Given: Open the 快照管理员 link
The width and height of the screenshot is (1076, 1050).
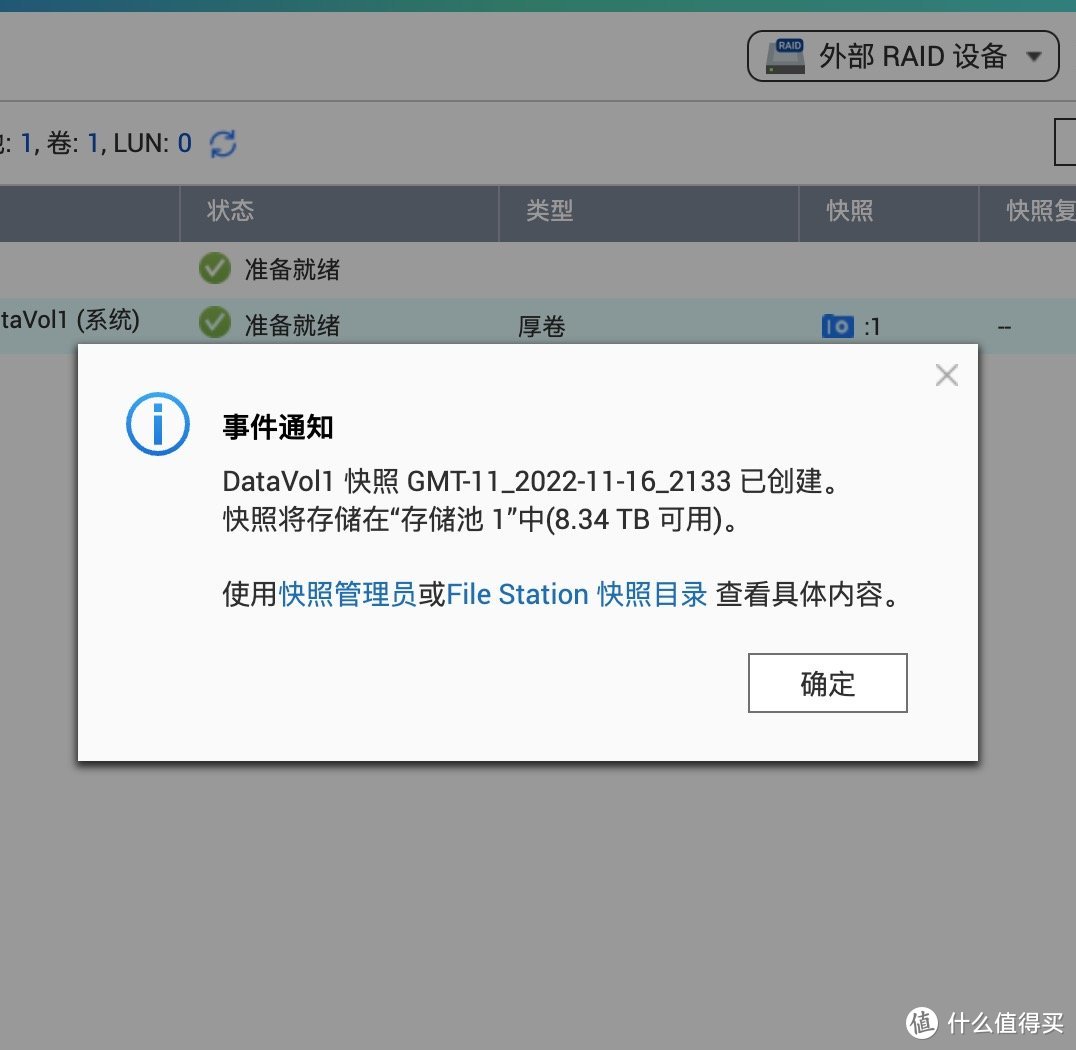Looking at the screenshot, I should [x=346, y=594].
